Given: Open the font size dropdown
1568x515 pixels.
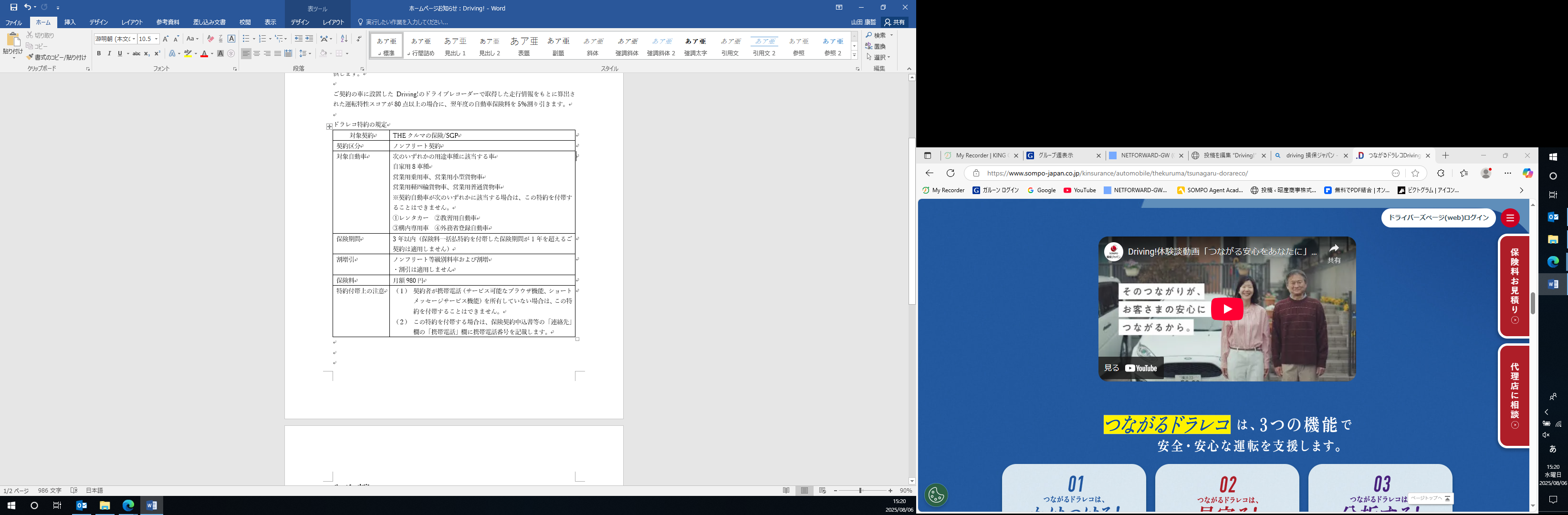Looking at the screenshot, I should 157,39.
